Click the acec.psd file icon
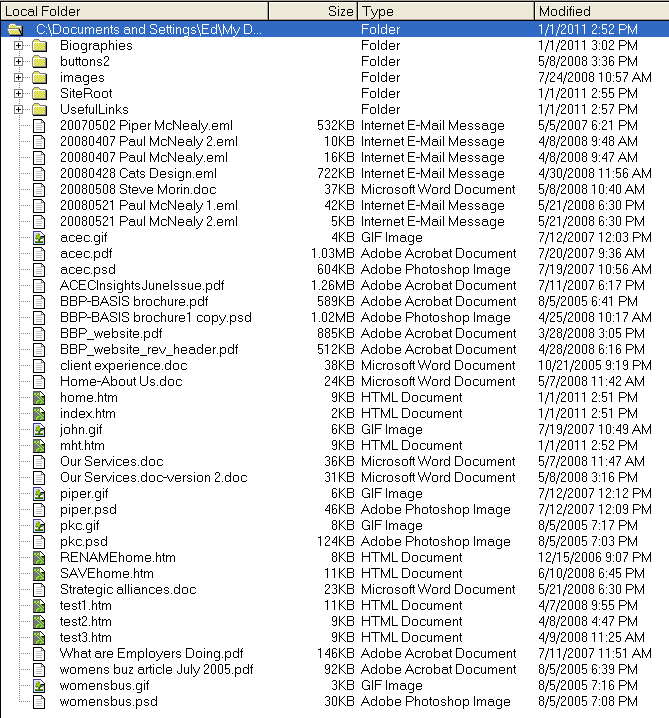The image size is (669, 718). 39,270
